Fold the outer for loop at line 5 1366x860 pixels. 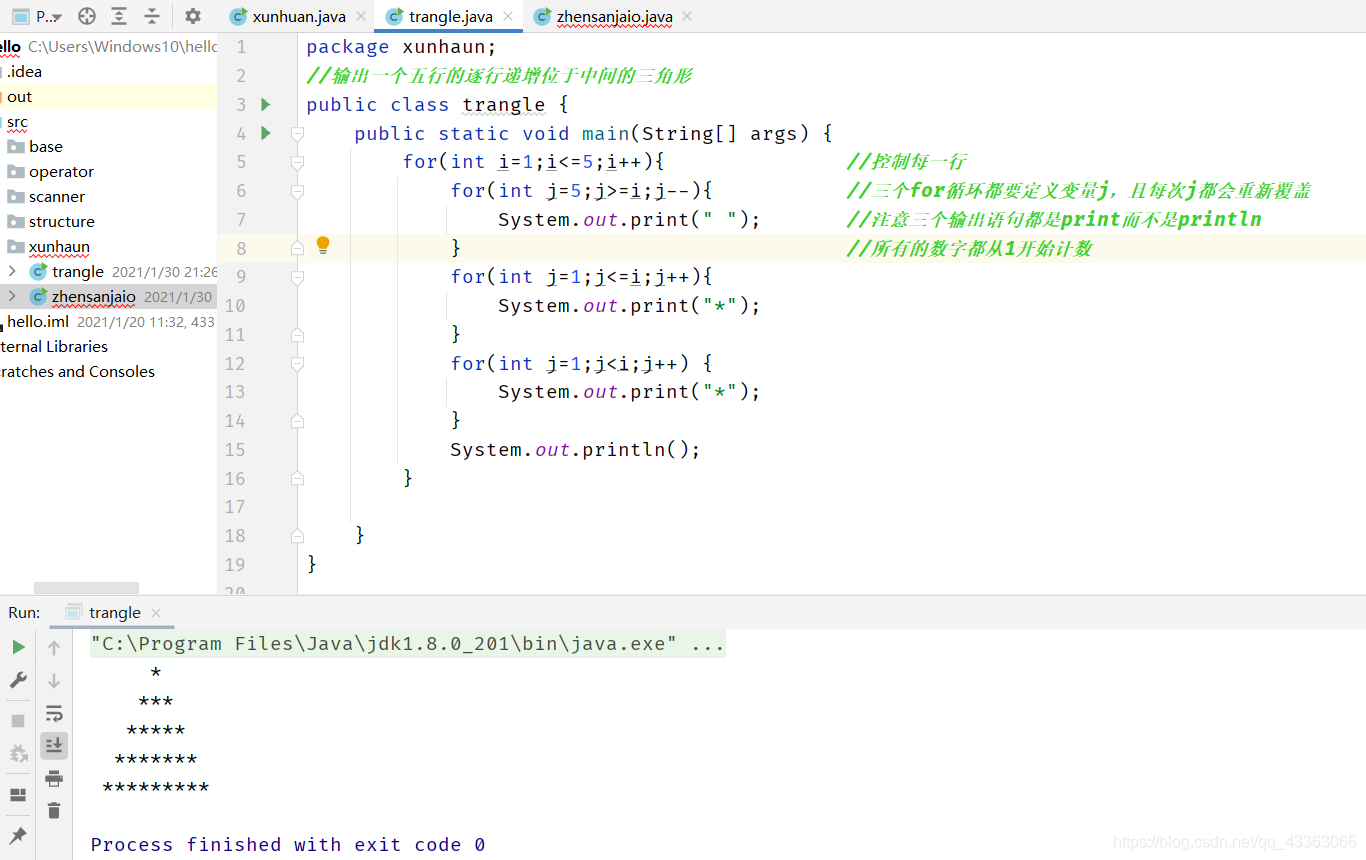click(x=297, y=162)
